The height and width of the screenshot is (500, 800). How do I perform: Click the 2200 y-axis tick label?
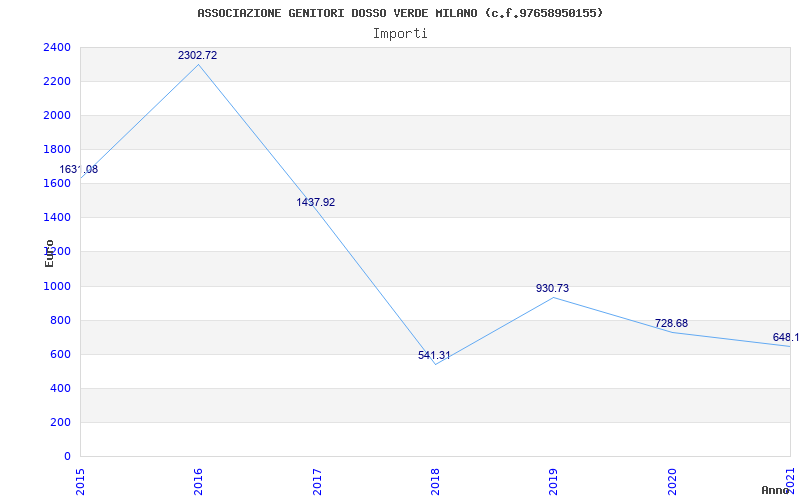pos(57,82)
